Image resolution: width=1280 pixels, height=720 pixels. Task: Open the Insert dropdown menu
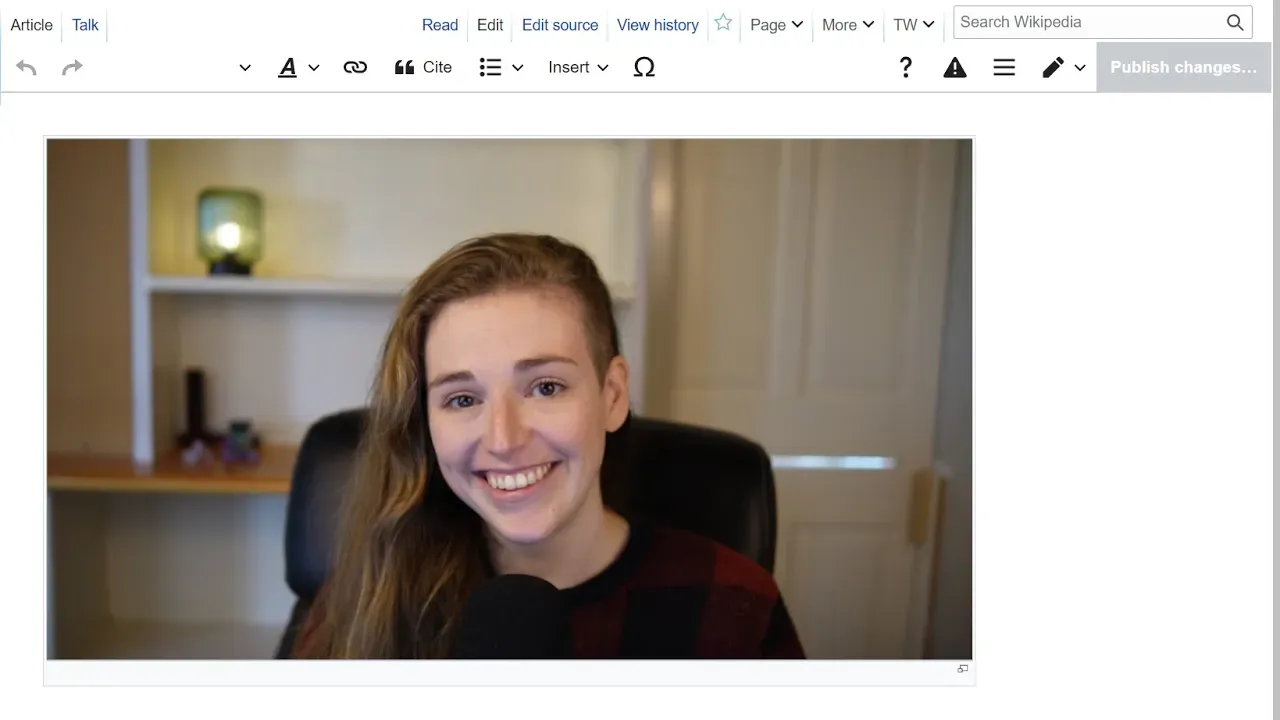(x=578, y=67)
